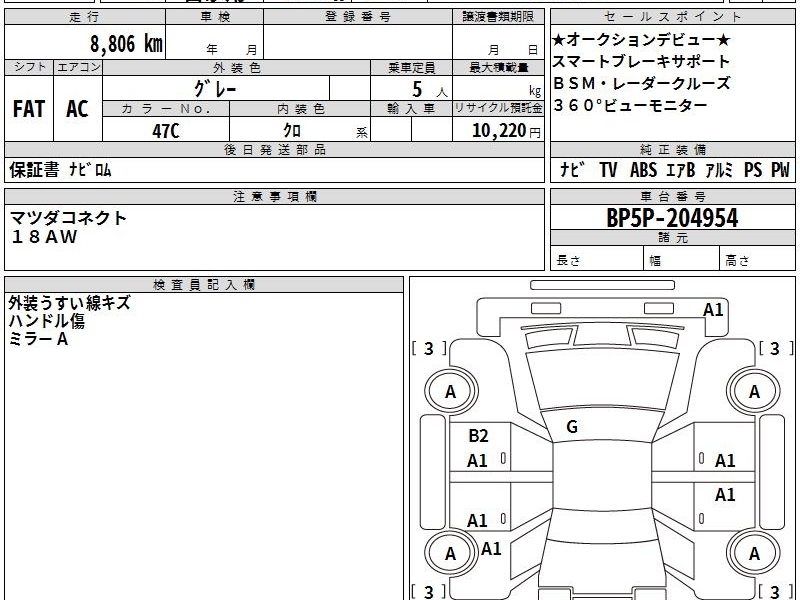The height and width of the screenshot is (600, 800).
Task: Click the mileage value 8,806 km
Action: [x=126, y=44]
